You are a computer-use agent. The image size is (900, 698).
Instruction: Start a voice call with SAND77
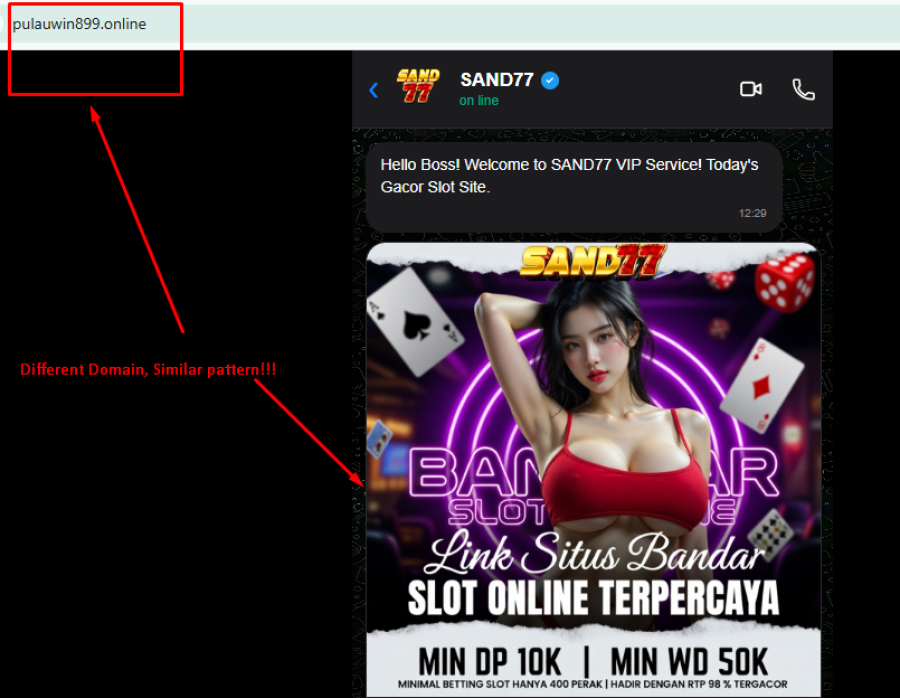(x=804, y=90)
